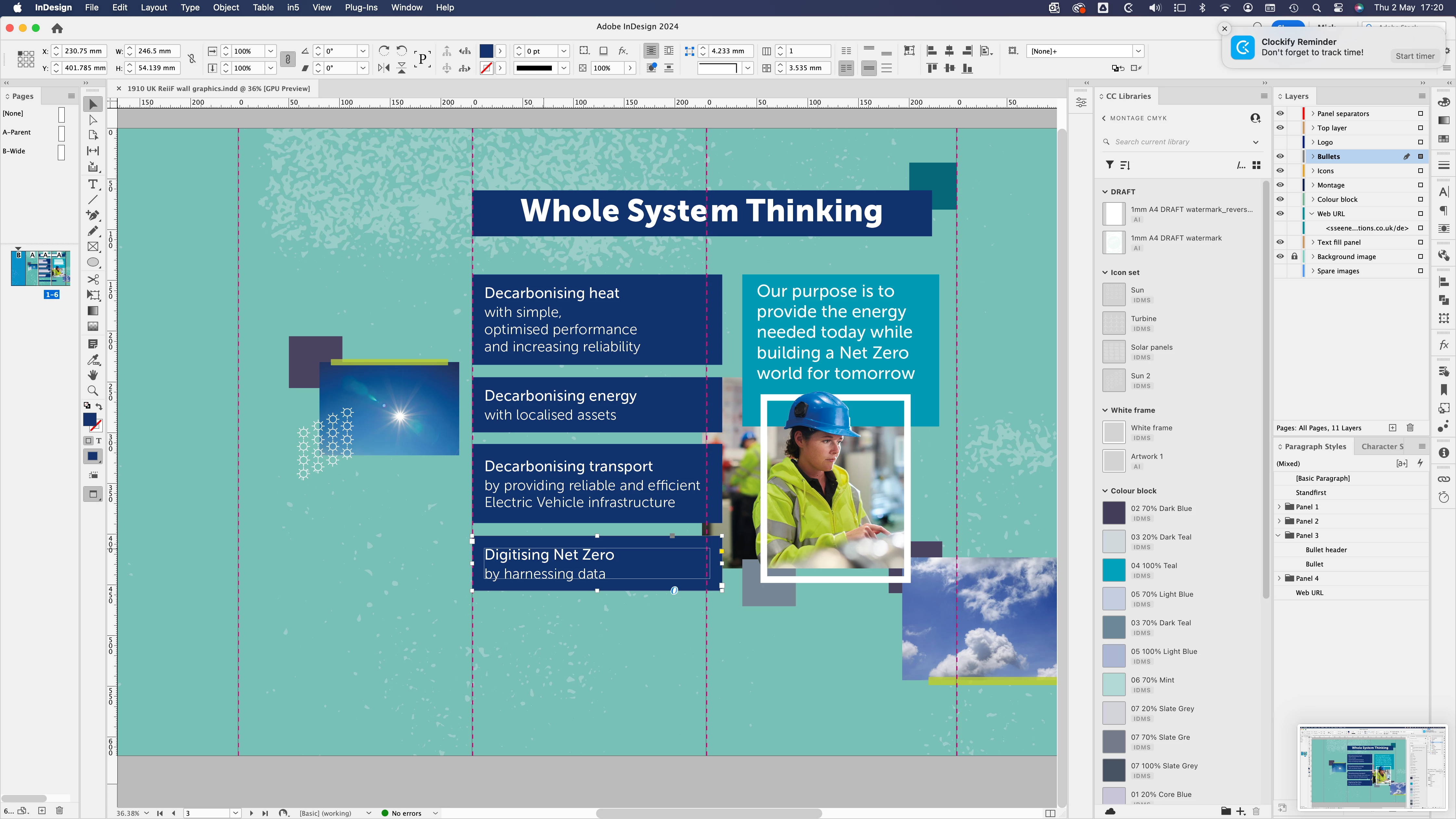The height and width of the screenshot is (819, 1456).
Task: Collapse the Colour block library group
Action: tap(1105, 491)
